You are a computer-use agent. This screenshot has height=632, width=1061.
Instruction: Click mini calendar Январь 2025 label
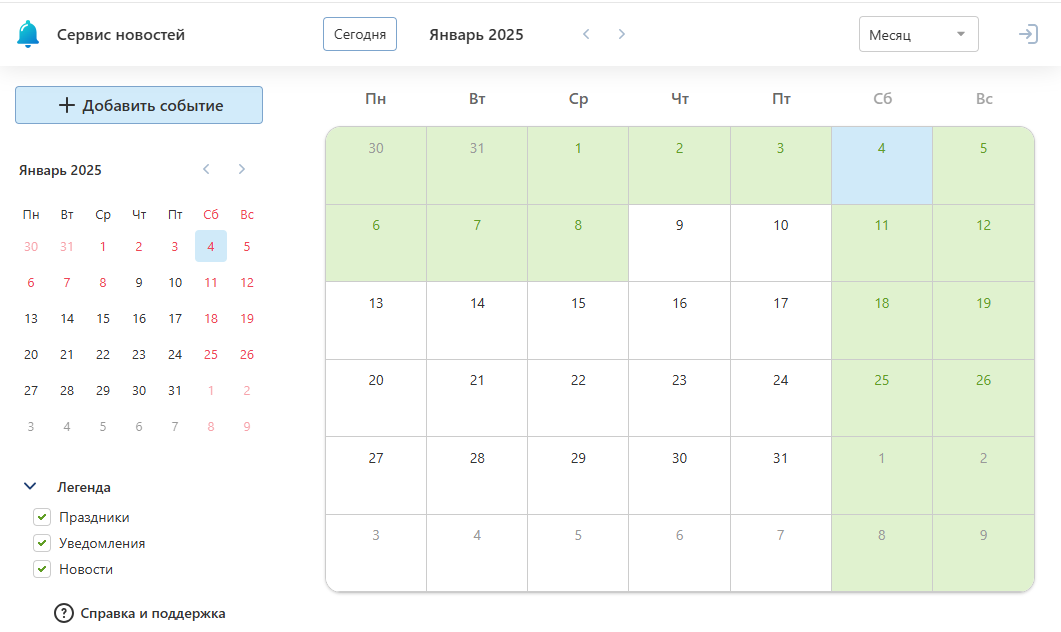coord(60,170)
